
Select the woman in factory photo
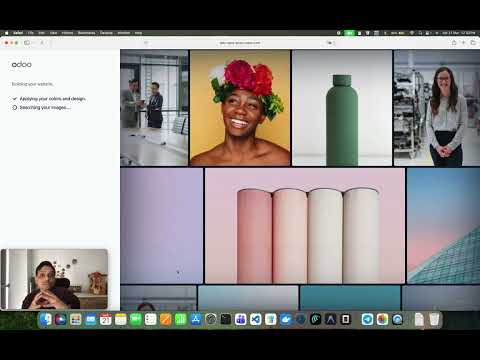(x=437, y=108)
